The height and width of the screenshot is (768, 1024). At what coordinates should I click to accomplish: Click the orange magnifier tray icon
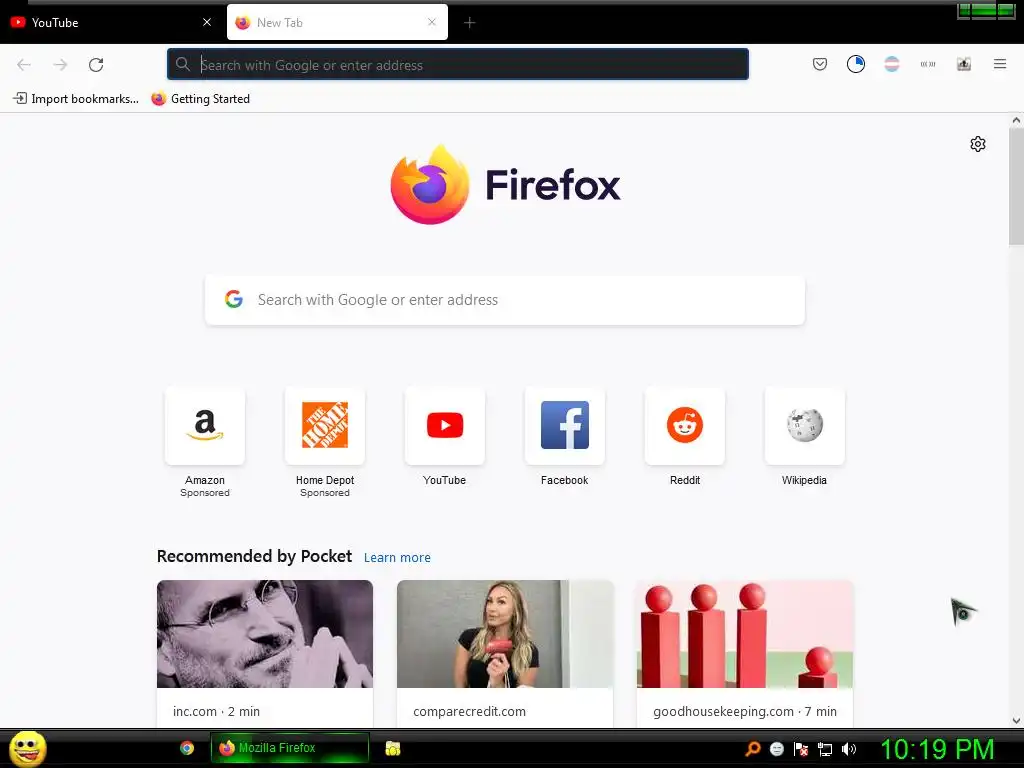click(x=753, y=749)
